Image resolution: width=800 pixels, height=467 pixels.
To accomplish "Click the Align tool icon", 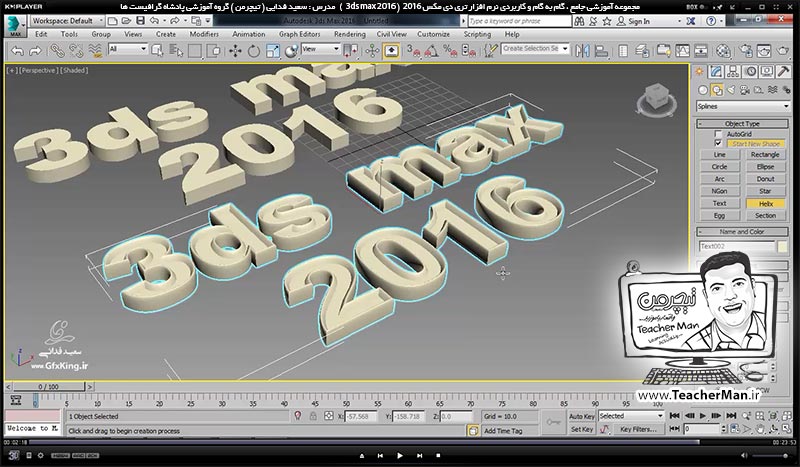I will [602, 51].
